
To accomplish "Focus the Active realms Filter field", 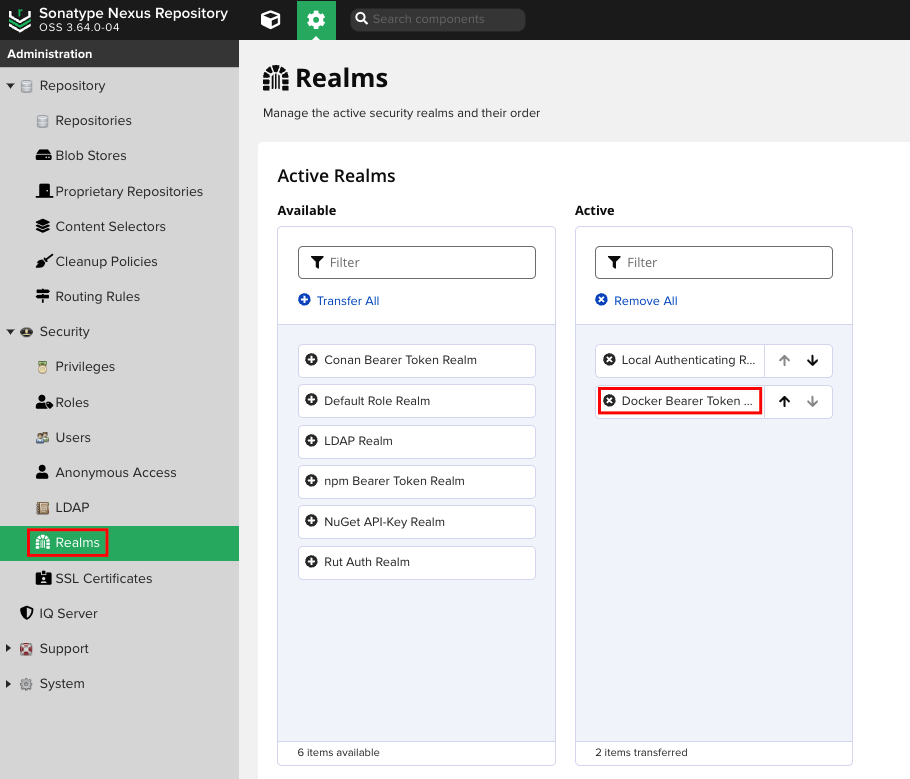I will click(x=714, y=262).
